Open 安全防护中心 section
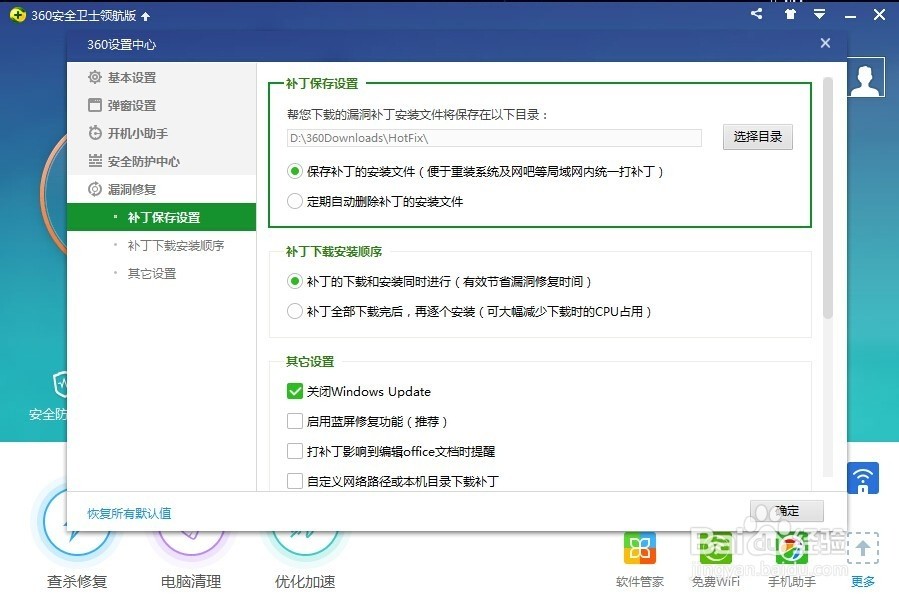Viewport: 899px width, 601px height. tap(144, 162)
